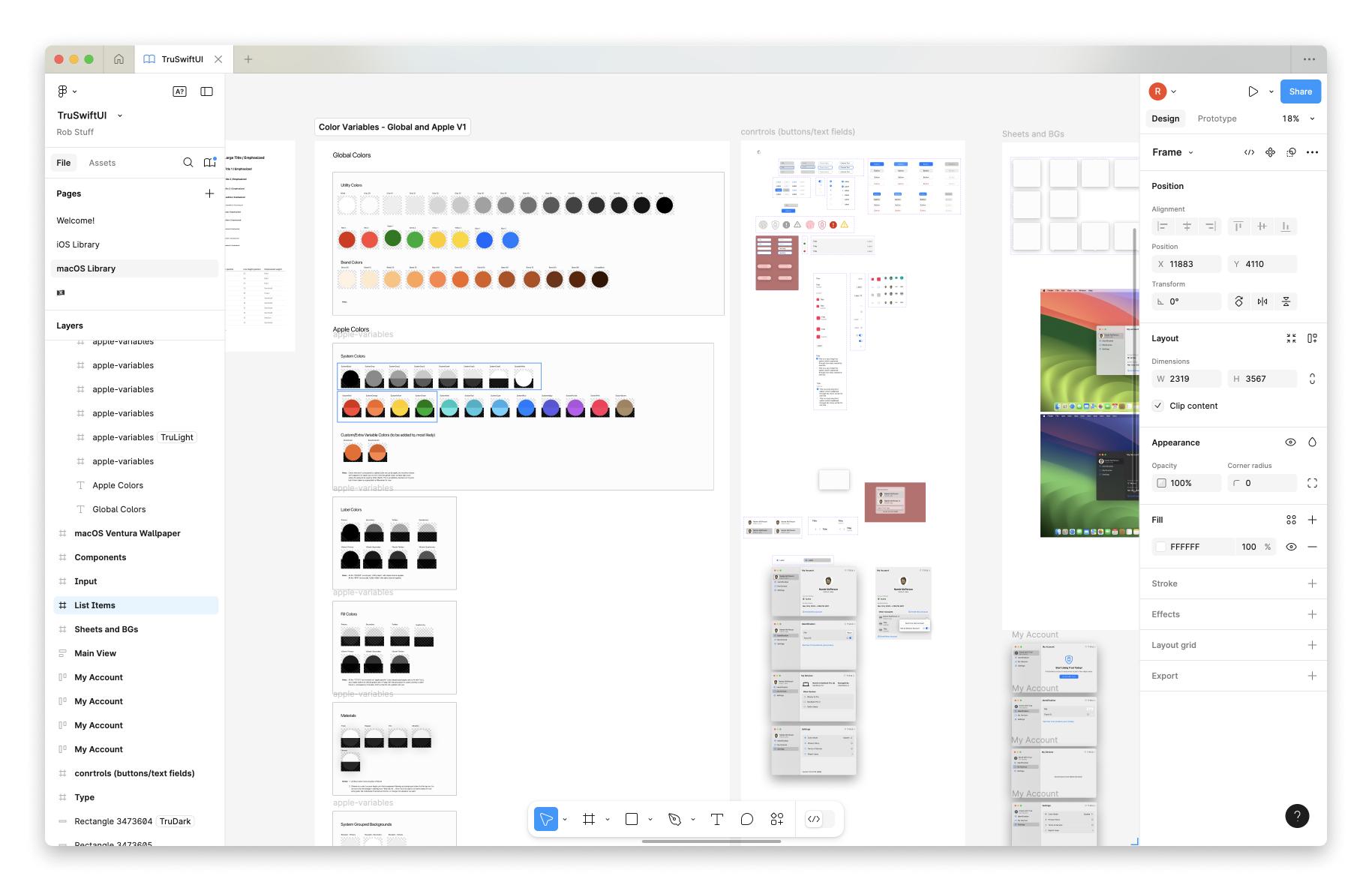The height and width of the screenshot is (891, 1372).
Task: Edit the width field 2319
Action: [1187, 379]
